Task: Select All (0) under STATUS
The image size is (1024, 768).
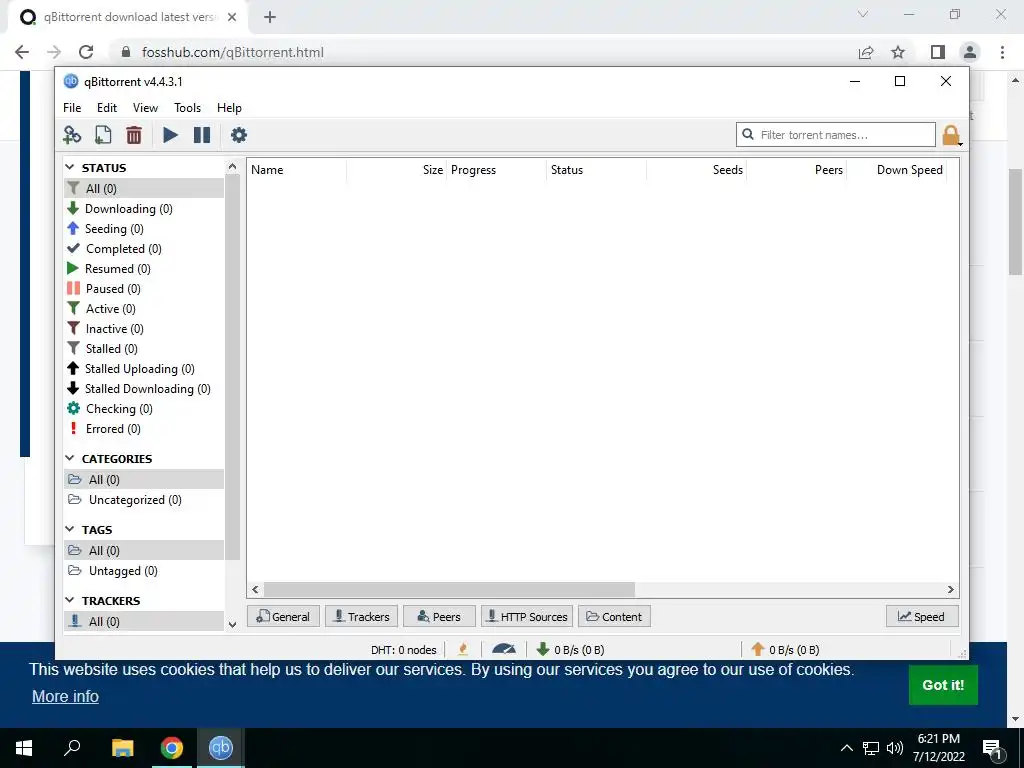Action: click(144, 189)
